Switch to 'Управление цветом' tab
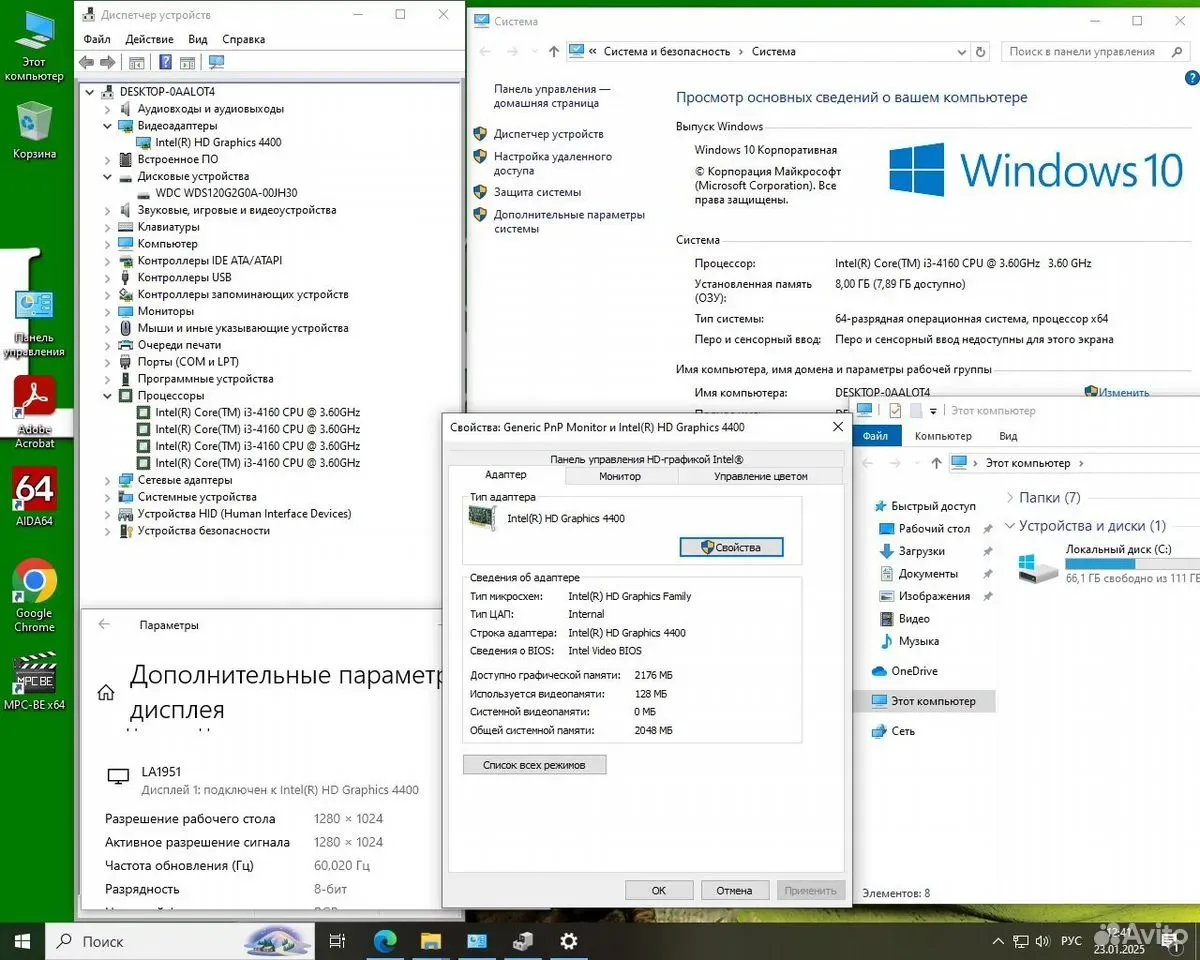 click(x=761, y=476)
